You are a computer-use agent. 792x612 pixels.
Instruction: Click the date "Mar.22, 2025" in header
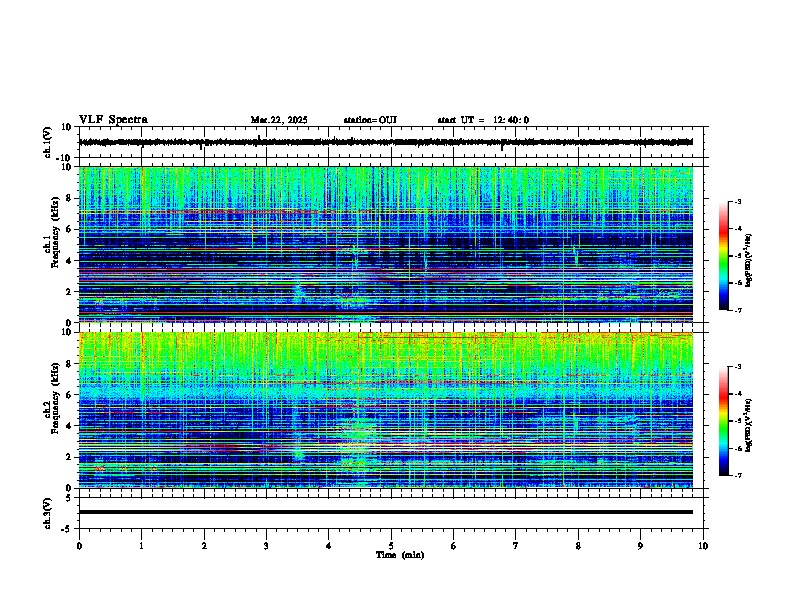[279, 120]
